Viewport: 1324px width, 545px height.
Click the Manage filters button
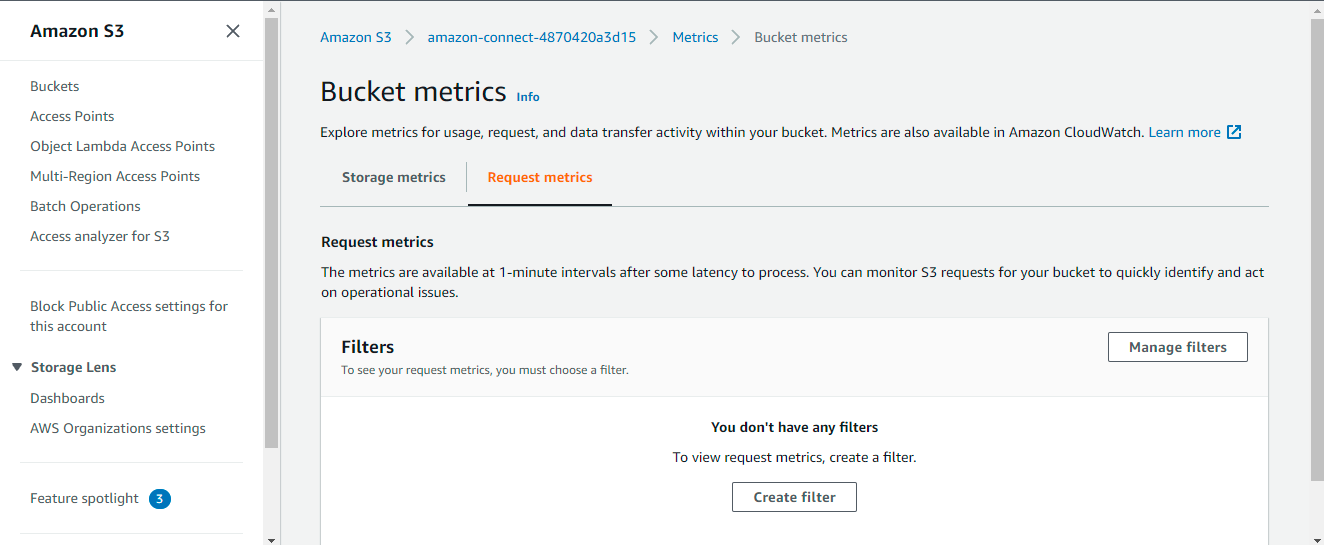tap(1178, 347)
